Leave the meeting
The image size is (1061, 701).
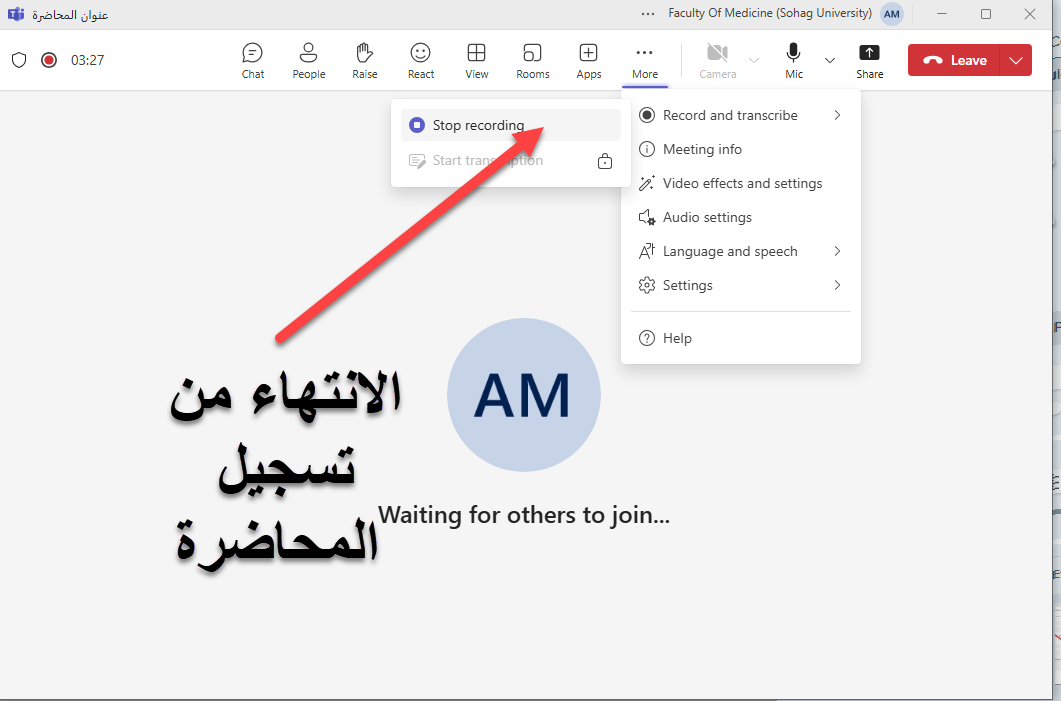pyautogui.click(x=956, y=60)
